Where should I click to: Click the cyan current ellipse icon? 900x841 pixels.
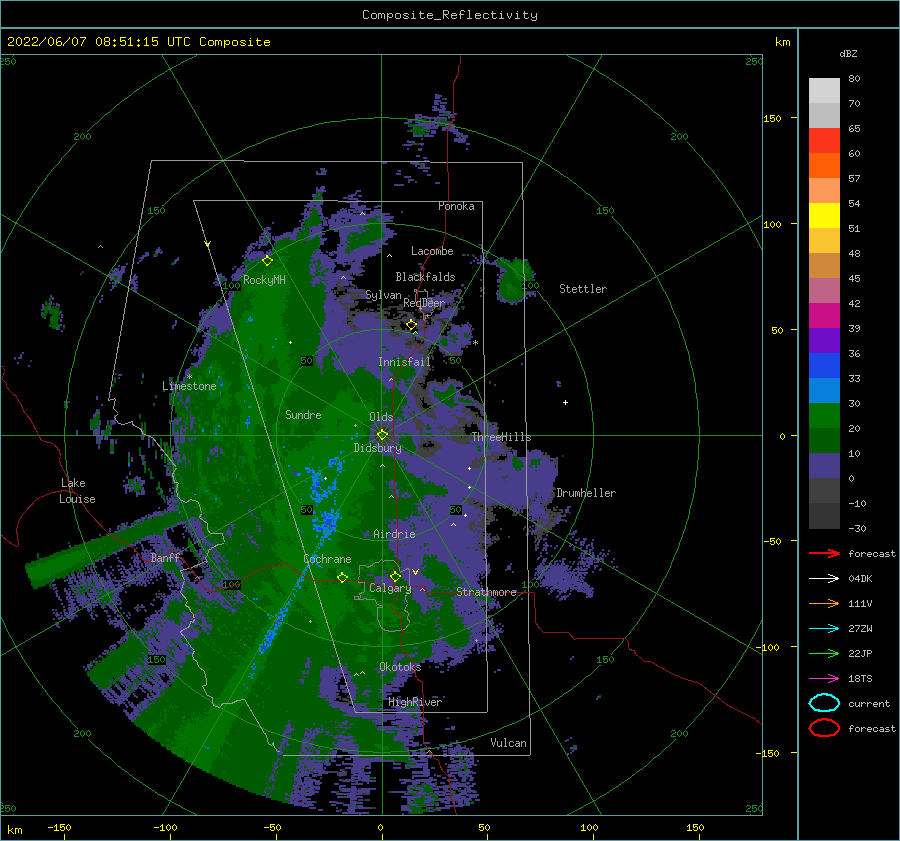pos(824,703)
